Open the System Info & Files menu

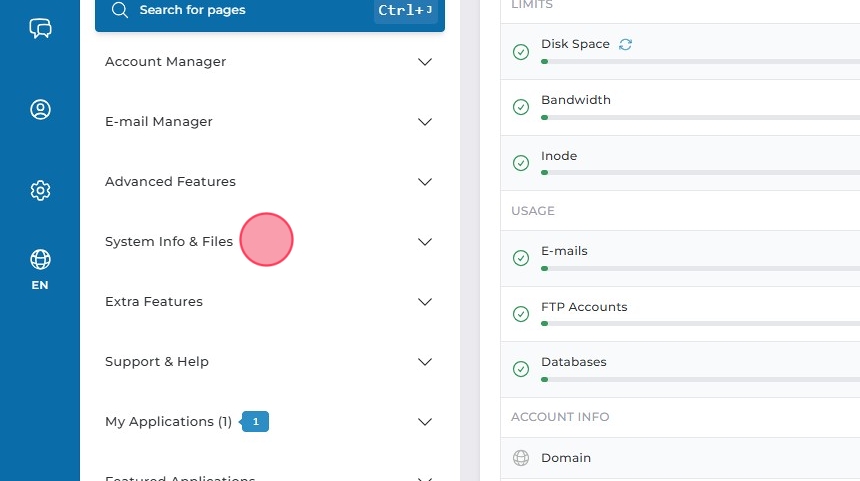(x=169, y=242)
